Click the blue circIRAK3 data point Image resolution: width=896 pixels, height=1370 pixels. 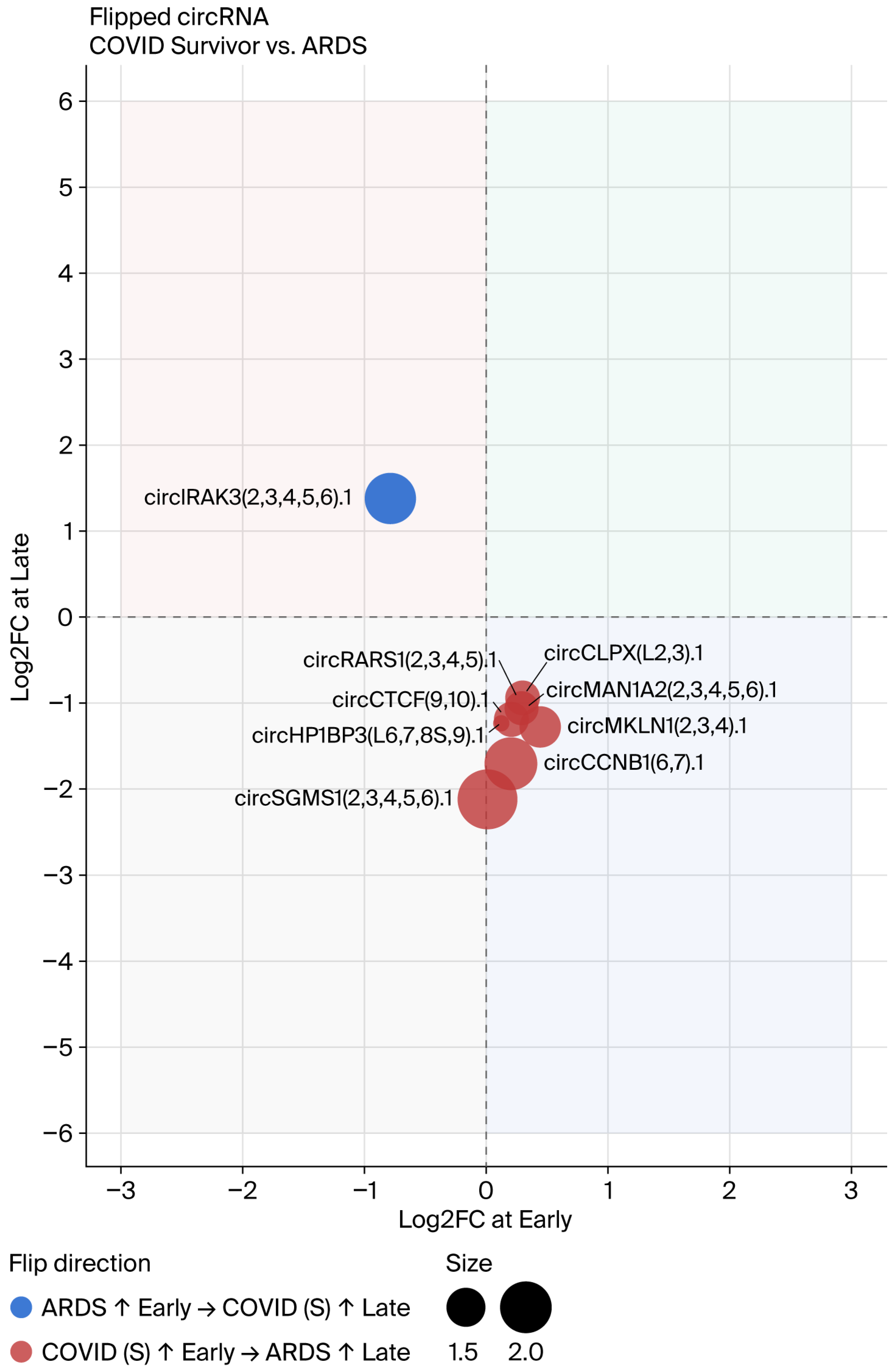[390, 498]
